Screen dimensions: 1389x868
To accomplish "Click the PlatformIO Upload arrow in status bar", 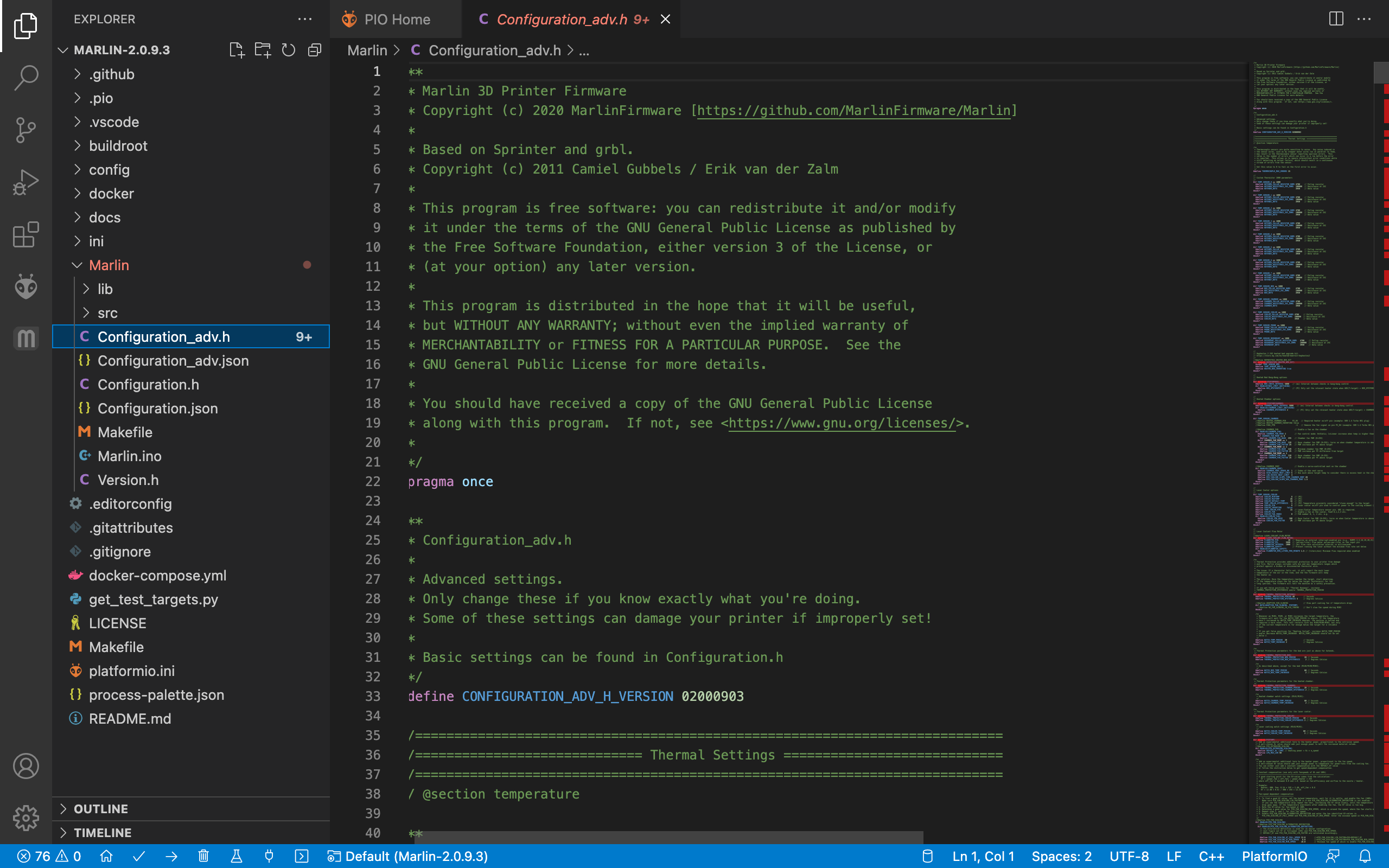I will click(x=171, y=856).
